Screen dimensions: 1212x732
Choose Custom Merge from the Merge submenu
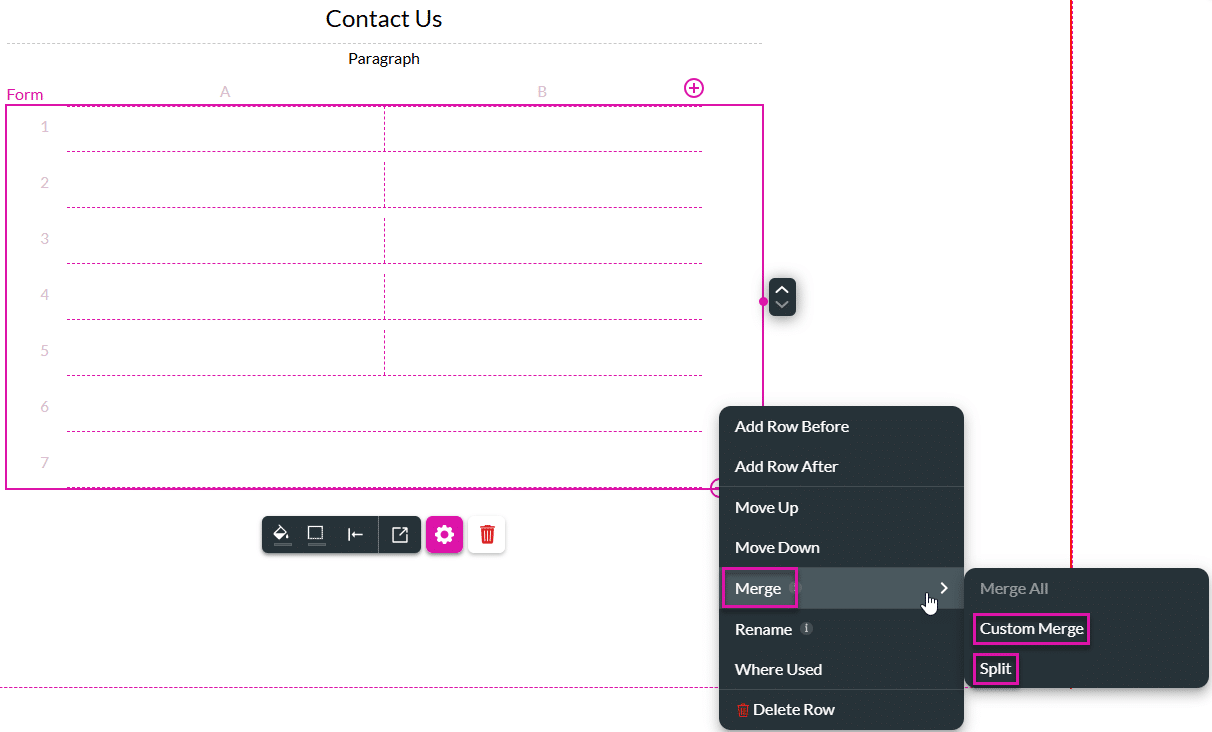[1031, 628]
